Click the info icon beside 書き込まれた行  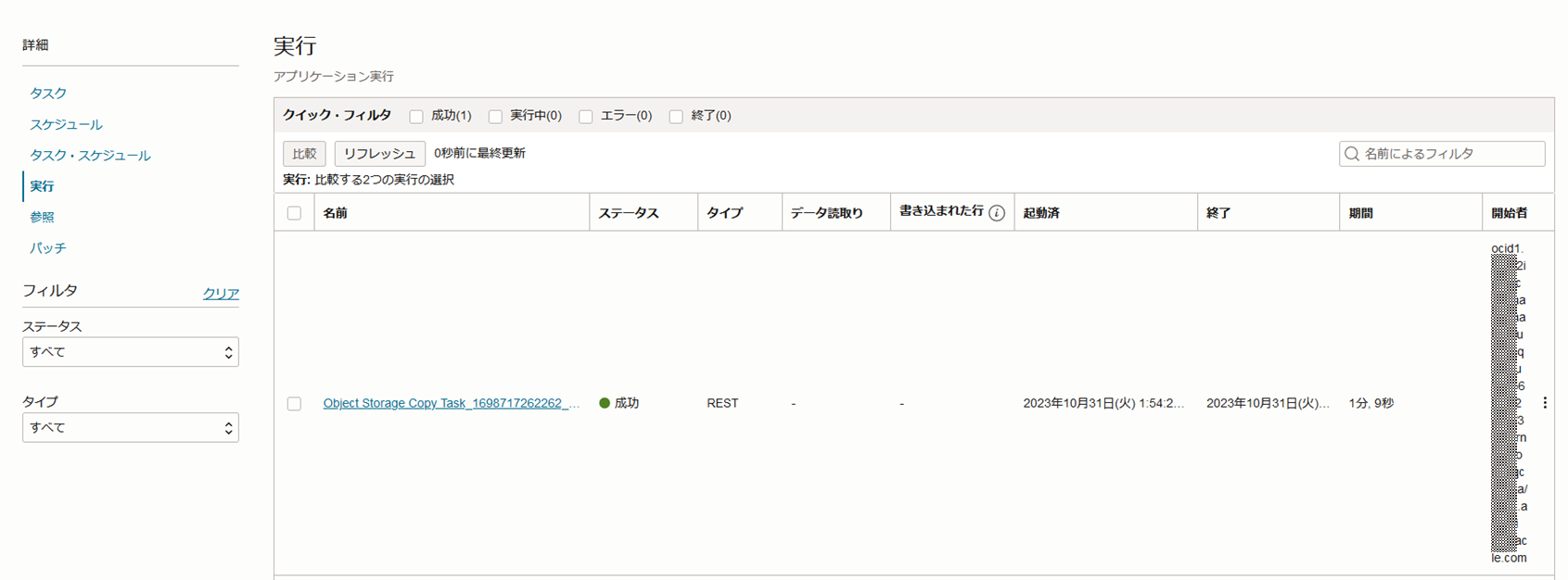[x=997, y=213]
